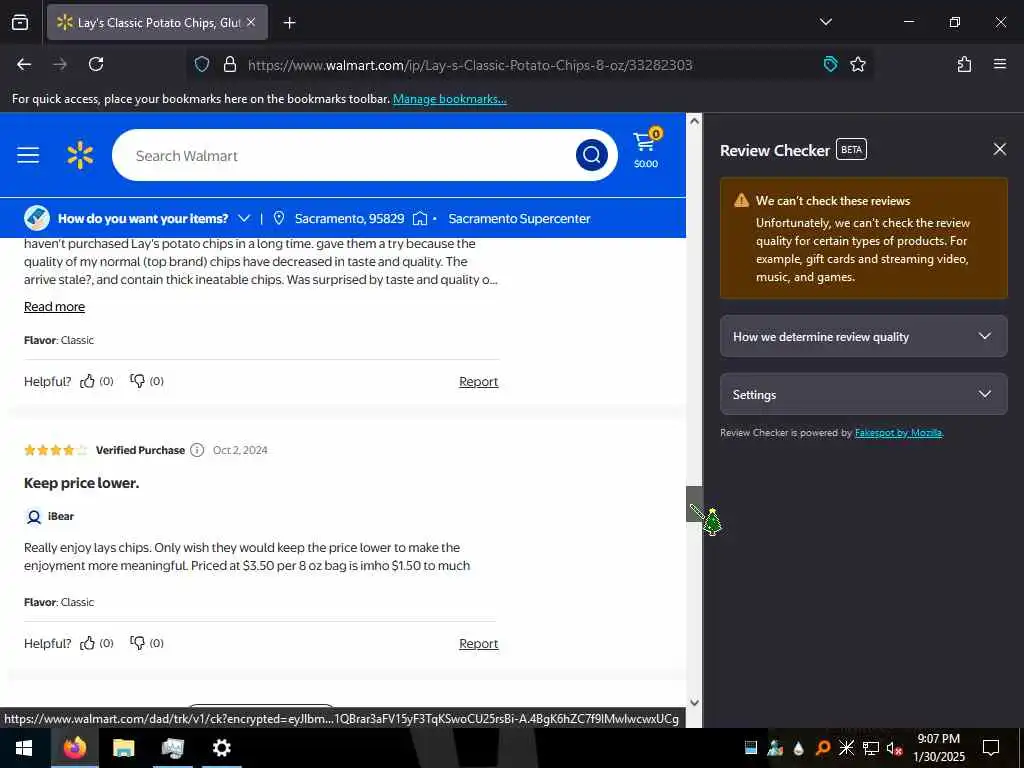The width and height of the screenshot is (1024, 768).
Task: Submit search with the magnifier button
Action: point(592,155)
